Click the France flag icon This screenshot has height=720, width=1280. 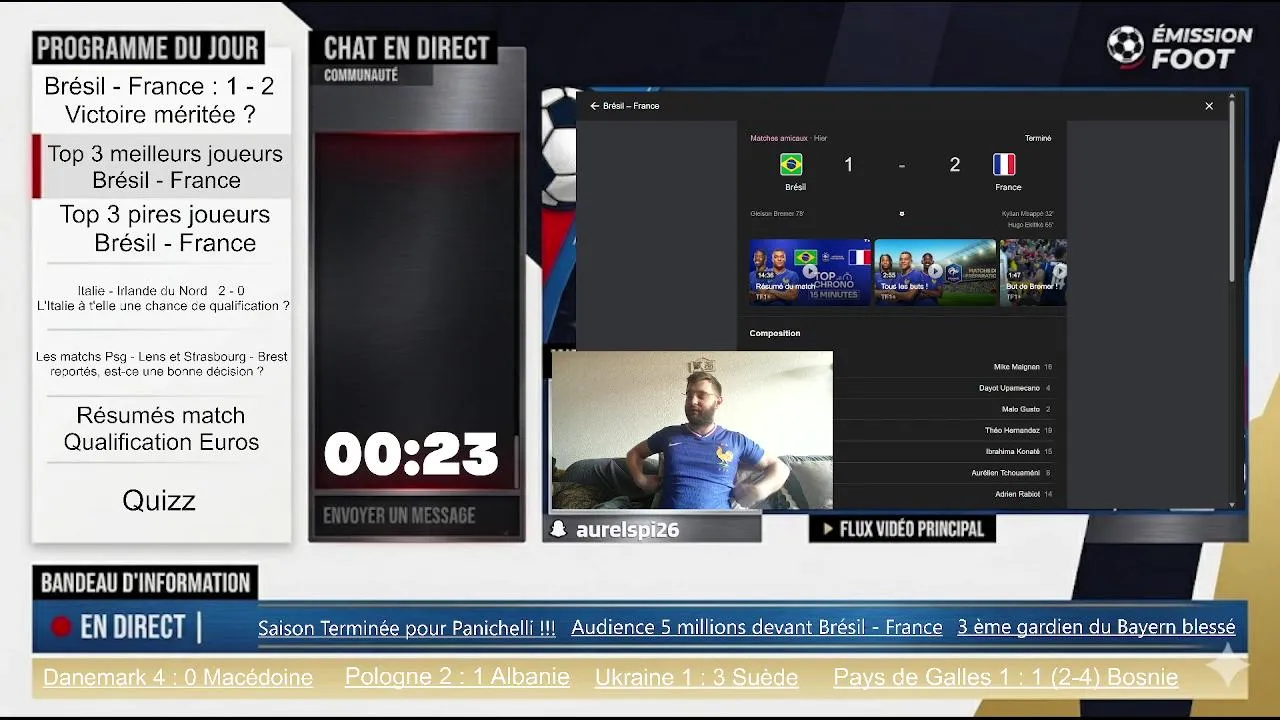[1004, 164]
